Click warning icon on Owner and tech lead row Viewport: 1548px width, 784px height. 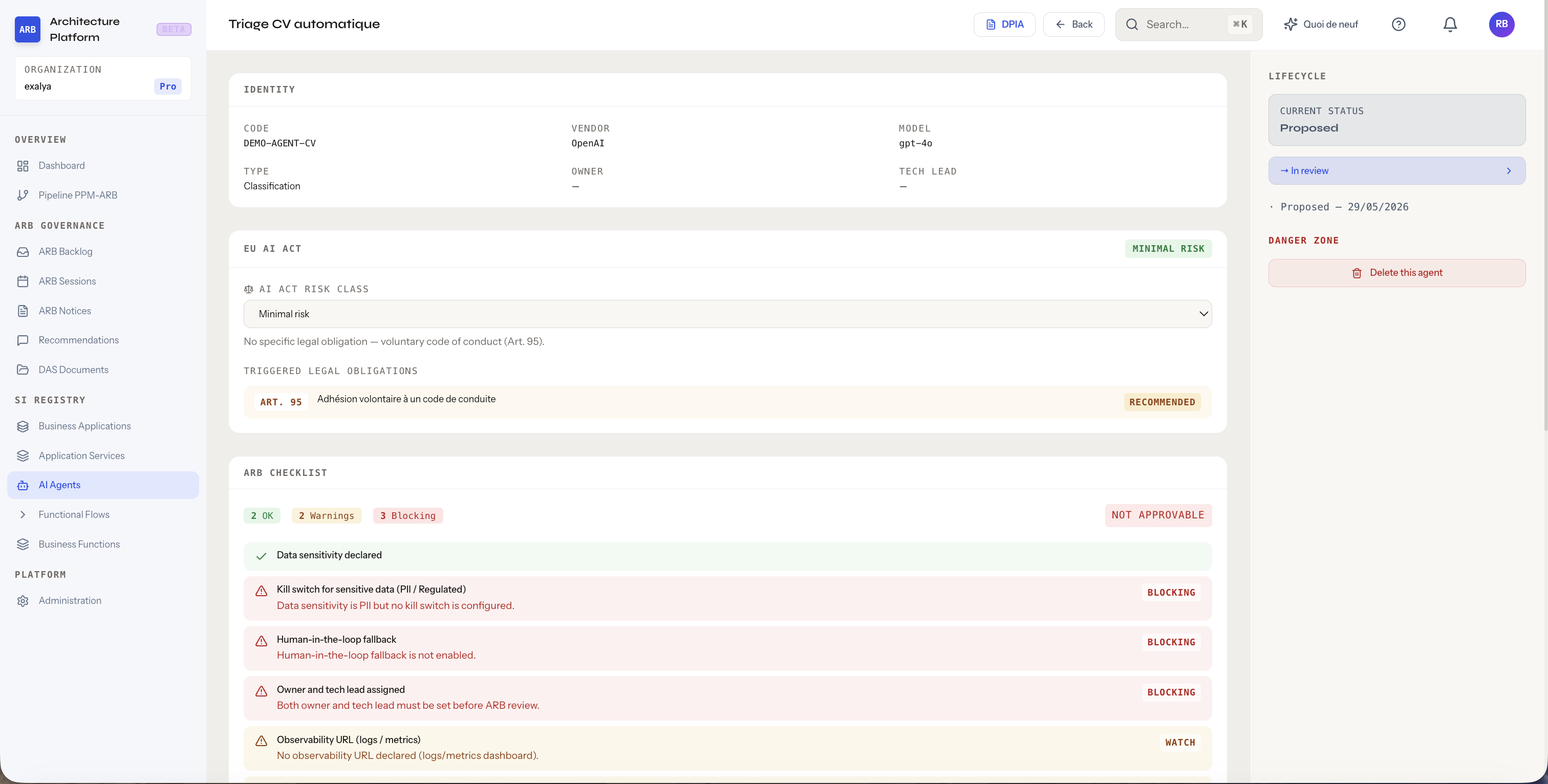pyautogui.click(x=262, y=691)
